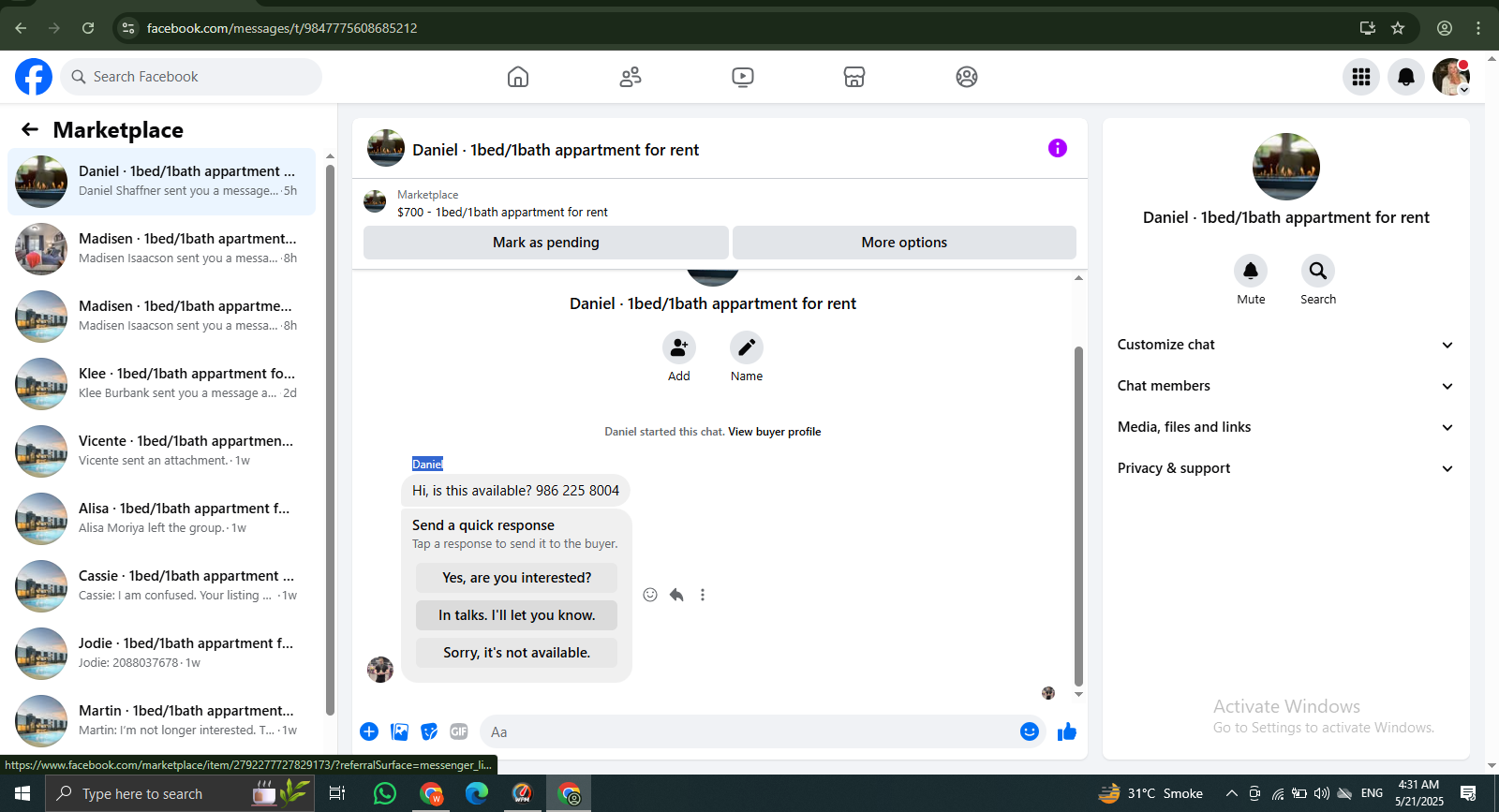The height and width of the screenshot is (812, 1499).
Task: Open Cassie conversation
Action: coord(162,586)
